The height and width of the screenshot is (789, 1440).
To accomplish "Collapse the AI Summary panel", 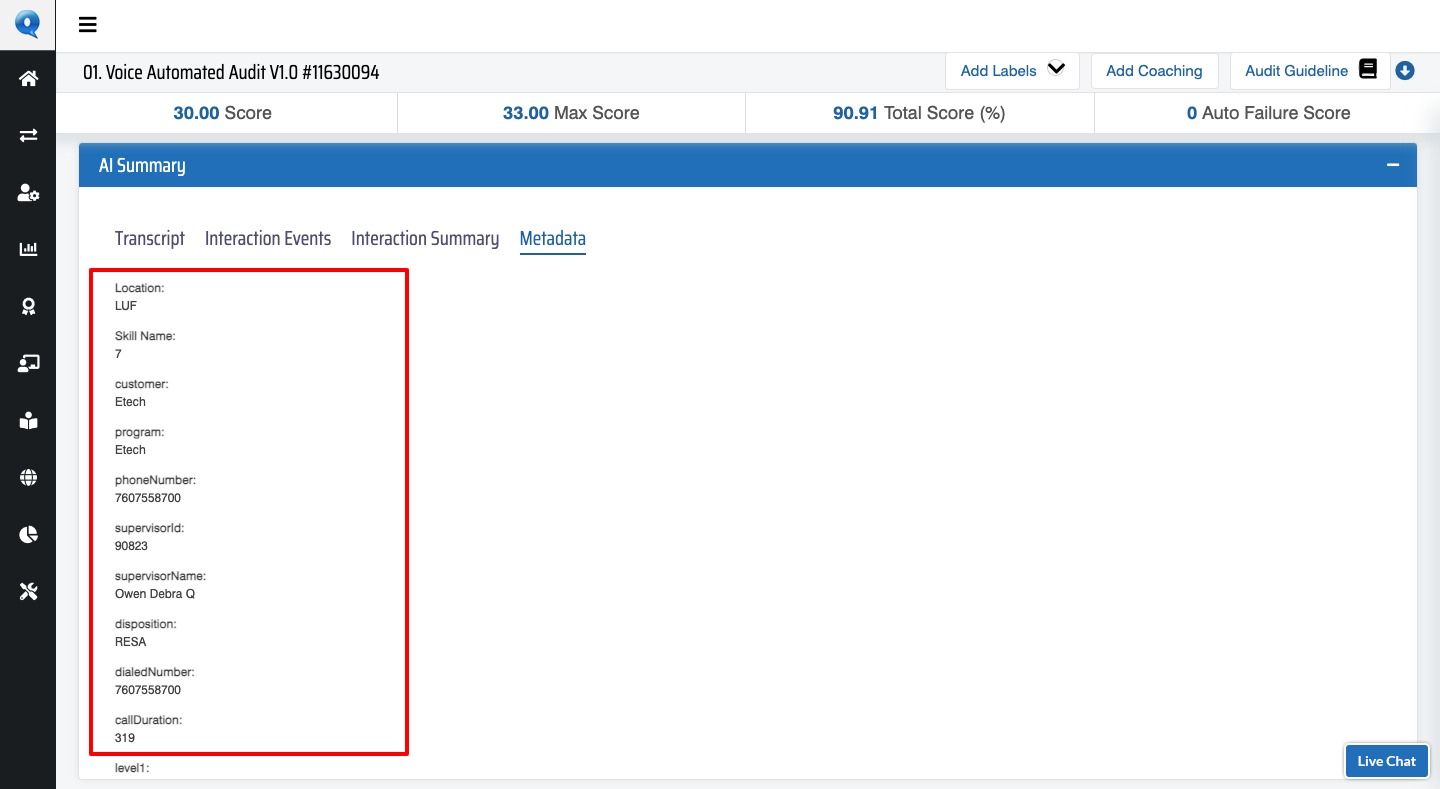I will click(x=1392, y=165).
